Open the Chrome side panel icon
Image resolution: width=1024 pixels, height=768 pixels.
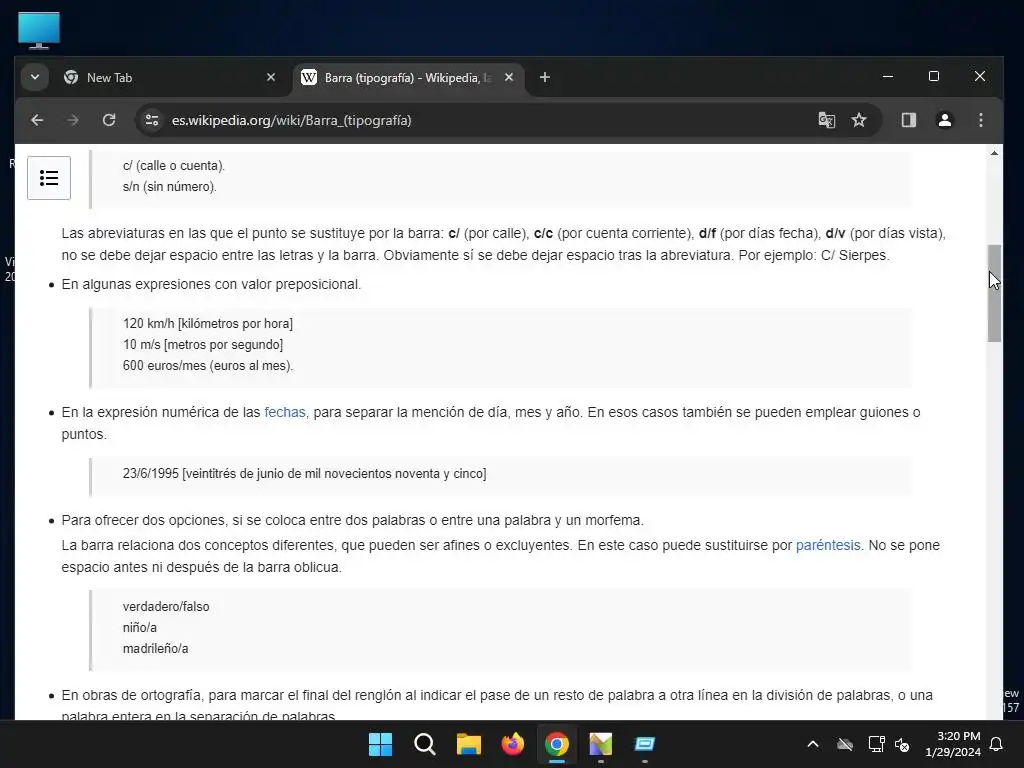pyautogui.click(x=908, y=120)
